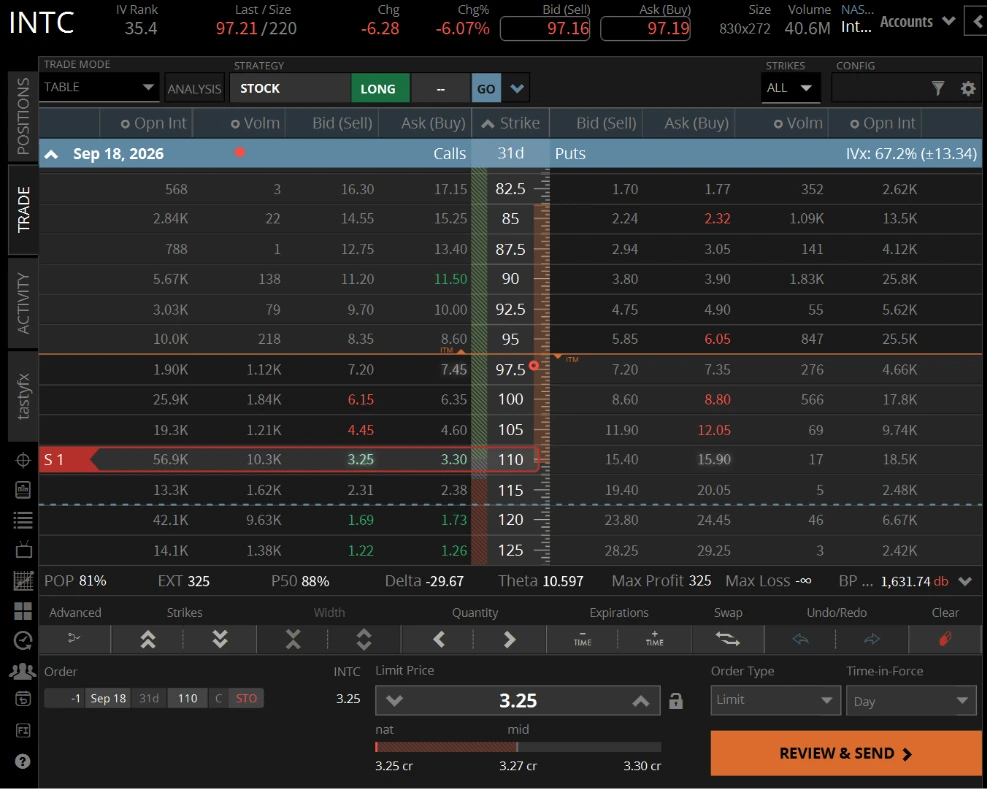Decrease Quantity with the left arrow
This screenshot has height=789, width=987.
pyautogui.click(x=439, y=640)
